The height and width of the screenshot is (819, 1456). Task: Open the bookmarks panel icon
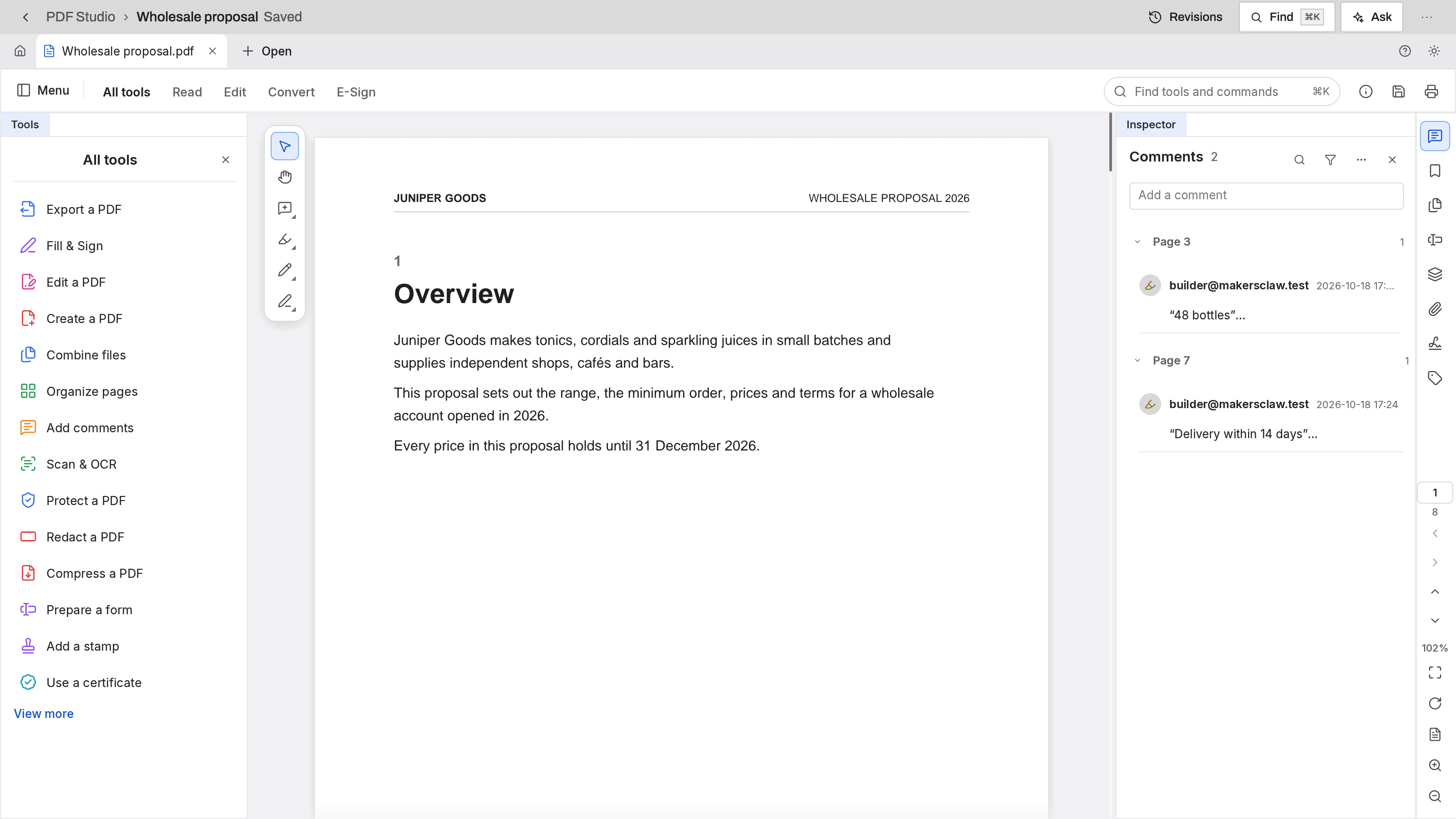pos(1435,171)
